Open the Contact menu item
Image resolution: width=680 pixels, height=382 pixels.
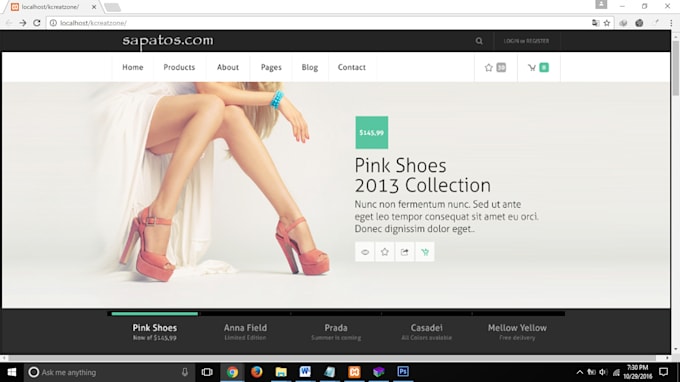[352, 67]
